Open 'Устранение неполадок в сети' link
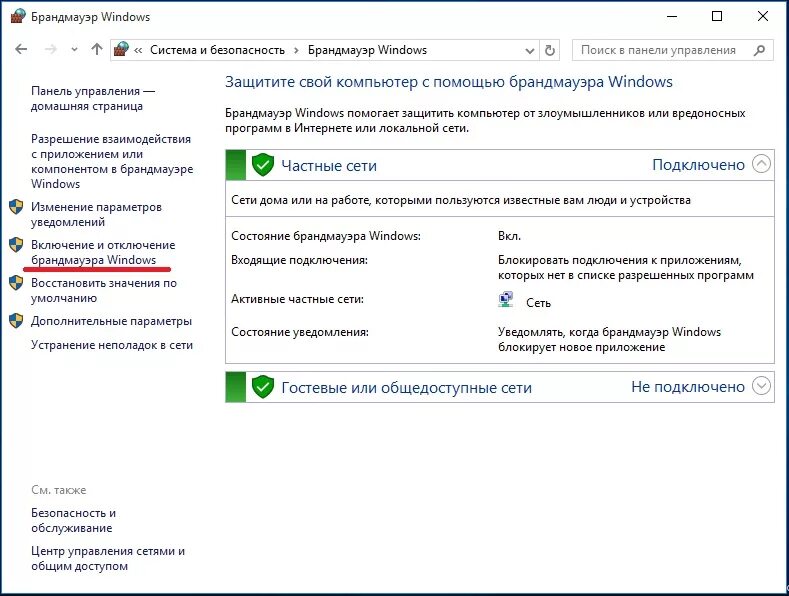The image size is (789, 596). tap(112, 345)
